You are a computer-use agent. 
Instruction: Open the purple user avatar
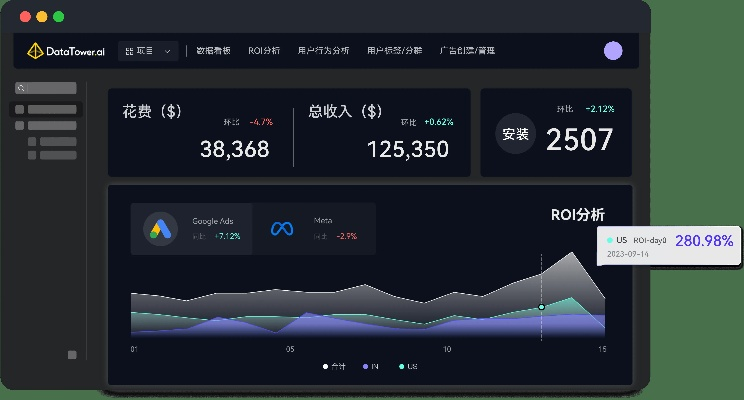click(x=613, y=51)
